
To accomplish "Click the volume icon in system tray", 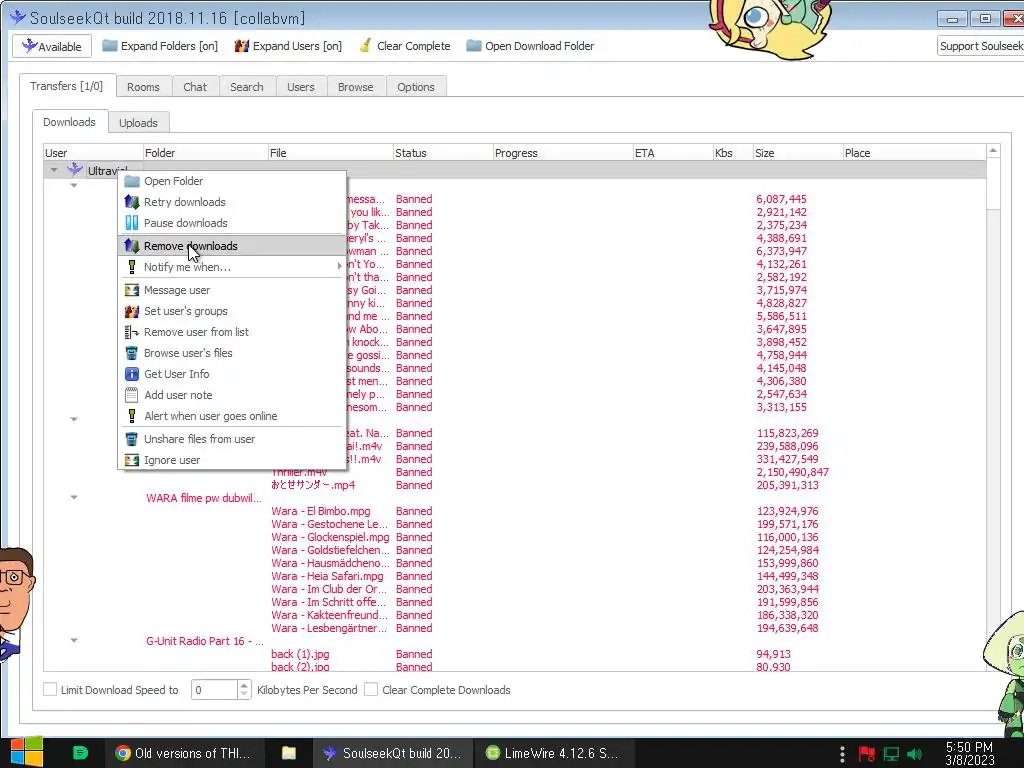I will click(x=915, y=754).
